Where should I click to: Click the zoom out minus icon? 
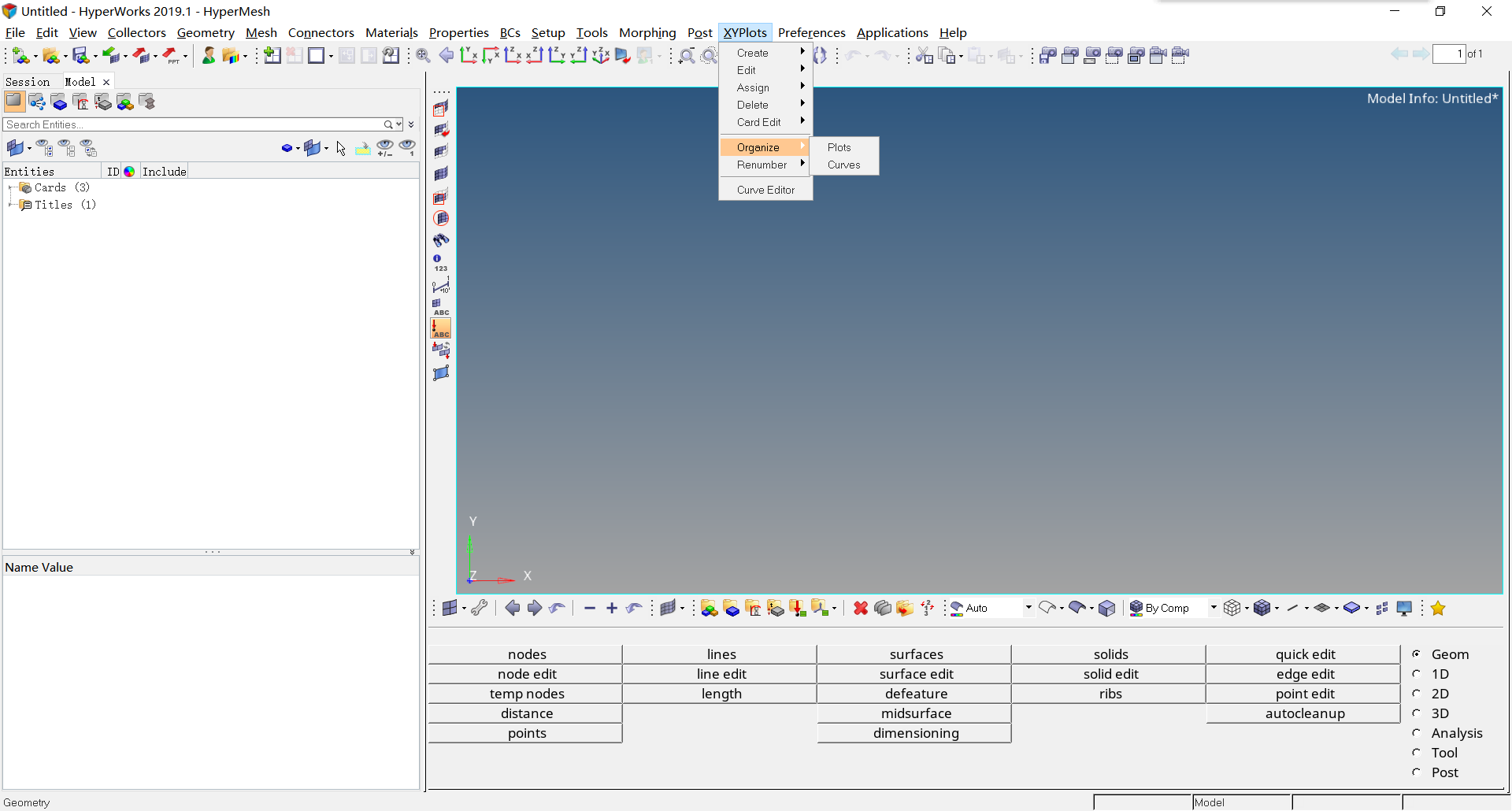tap(590, 608)
